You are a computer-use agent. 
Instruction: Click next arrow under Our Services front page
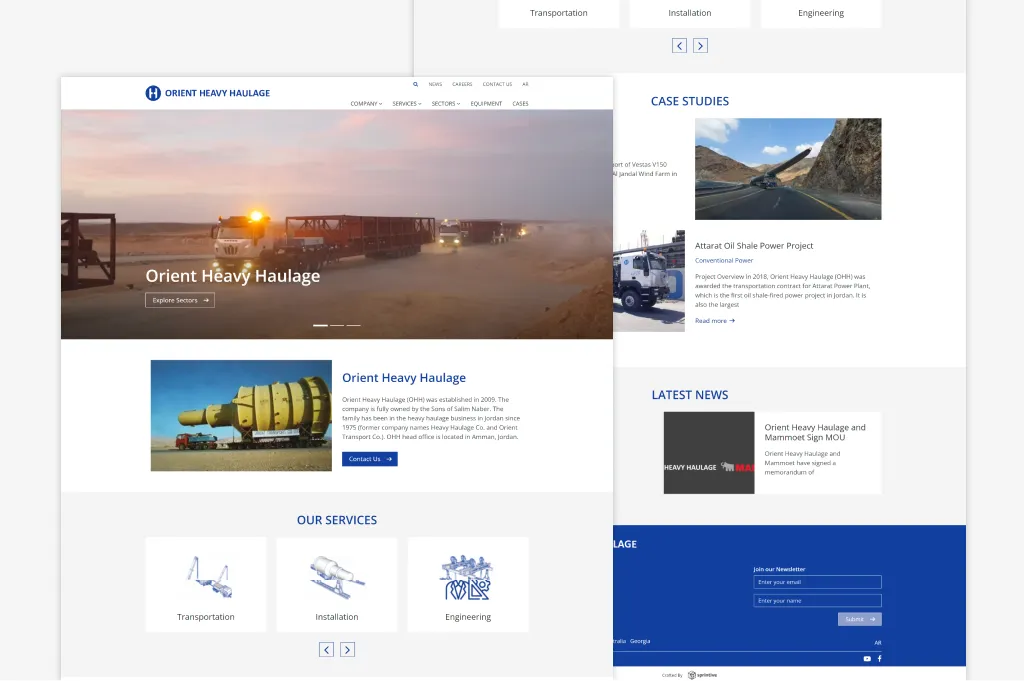[x=347, y=650]
